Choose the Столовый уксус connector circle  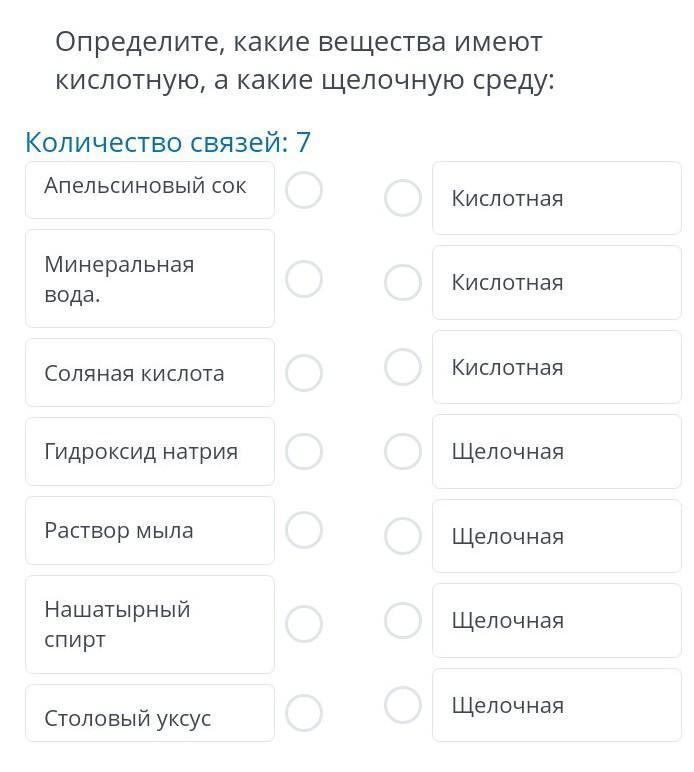tap(304, 713)
